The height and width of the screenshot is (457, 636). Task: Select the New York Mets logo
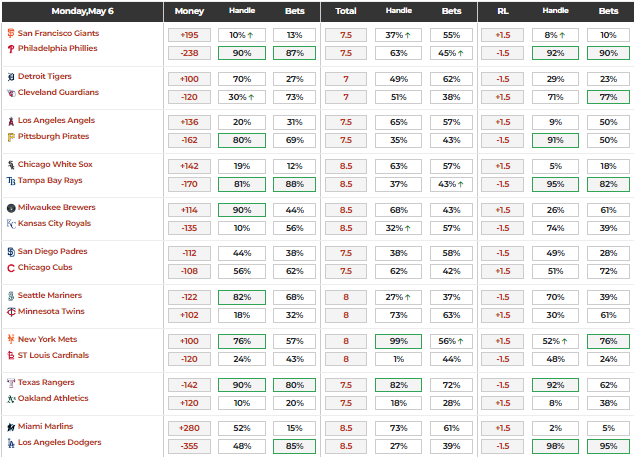point(11,340)
